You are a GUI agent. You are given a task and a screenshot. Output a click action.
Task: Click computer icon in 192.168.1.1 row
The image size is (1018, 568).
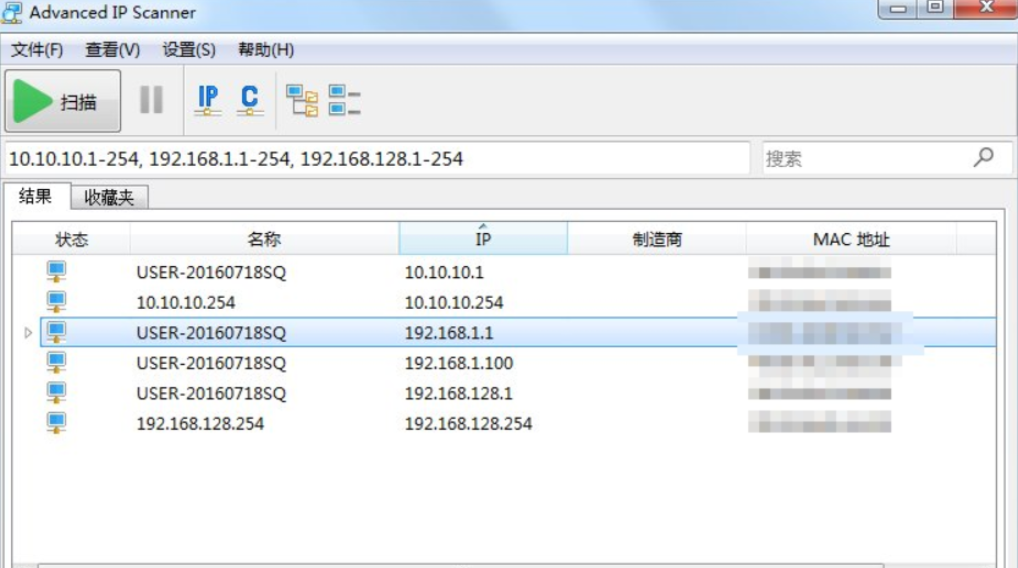click(x=56, y=332)
